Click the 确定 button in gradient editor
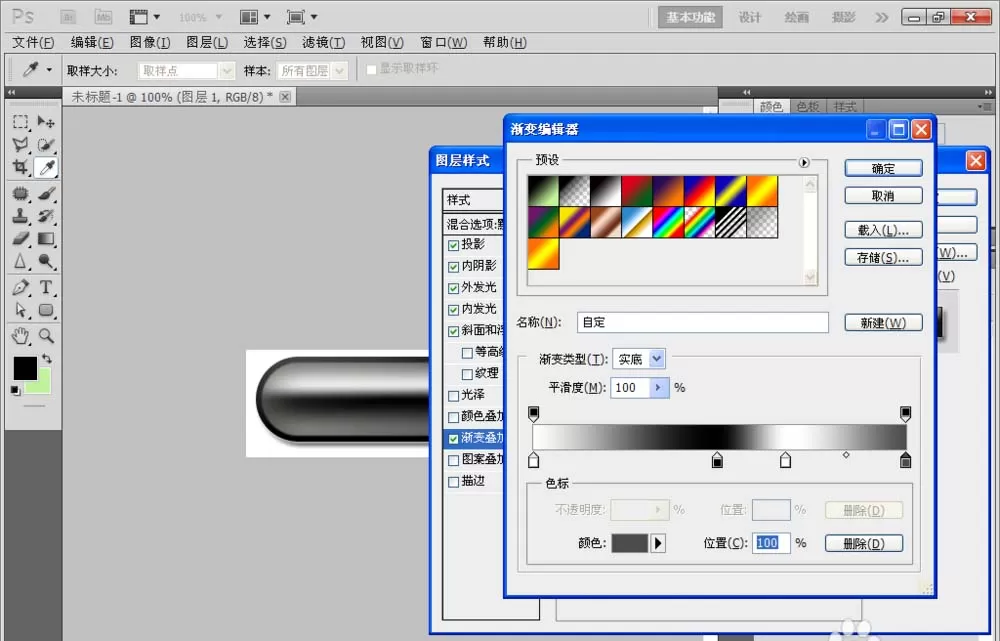The height and width of the screenshot is (641, 1000). tap(883, 168)
